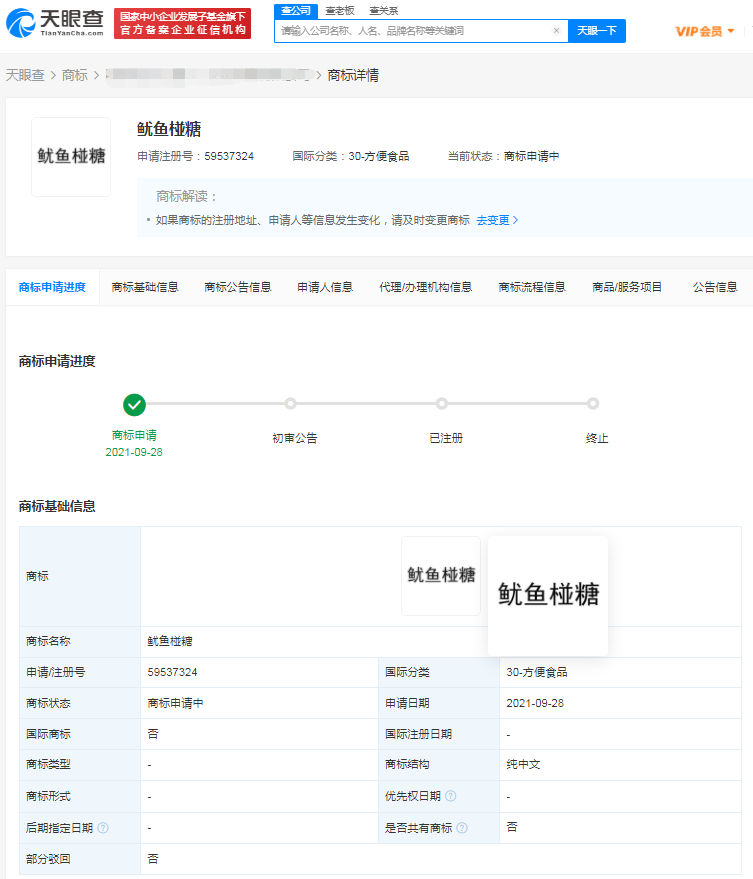
Task: Click the 已注册 progress step marker
Action: pyautogui.click(x=441, y=404)
